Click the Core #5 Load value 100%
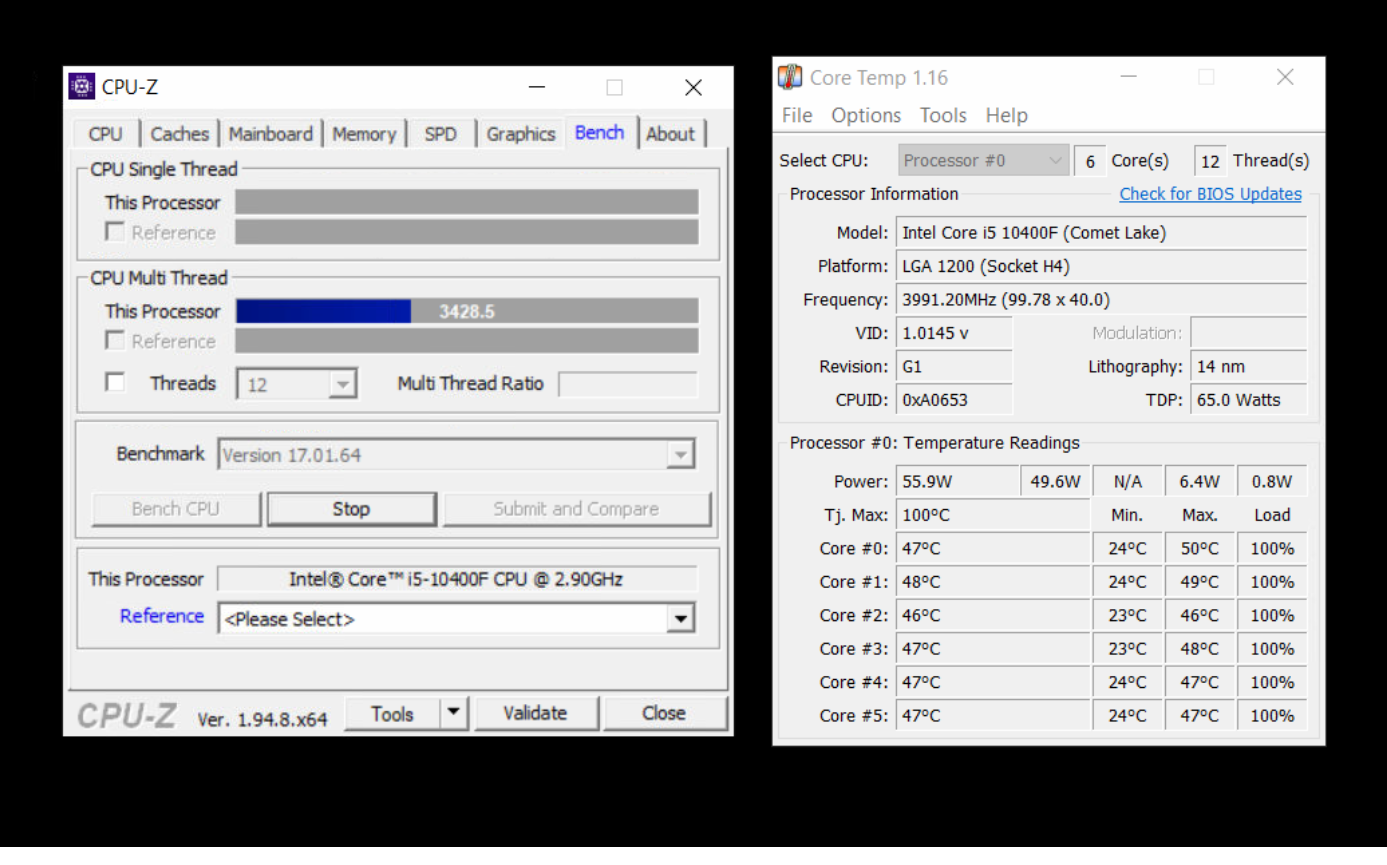The height and width of the screenshot is (865, 1387). tap(1272, 715)
